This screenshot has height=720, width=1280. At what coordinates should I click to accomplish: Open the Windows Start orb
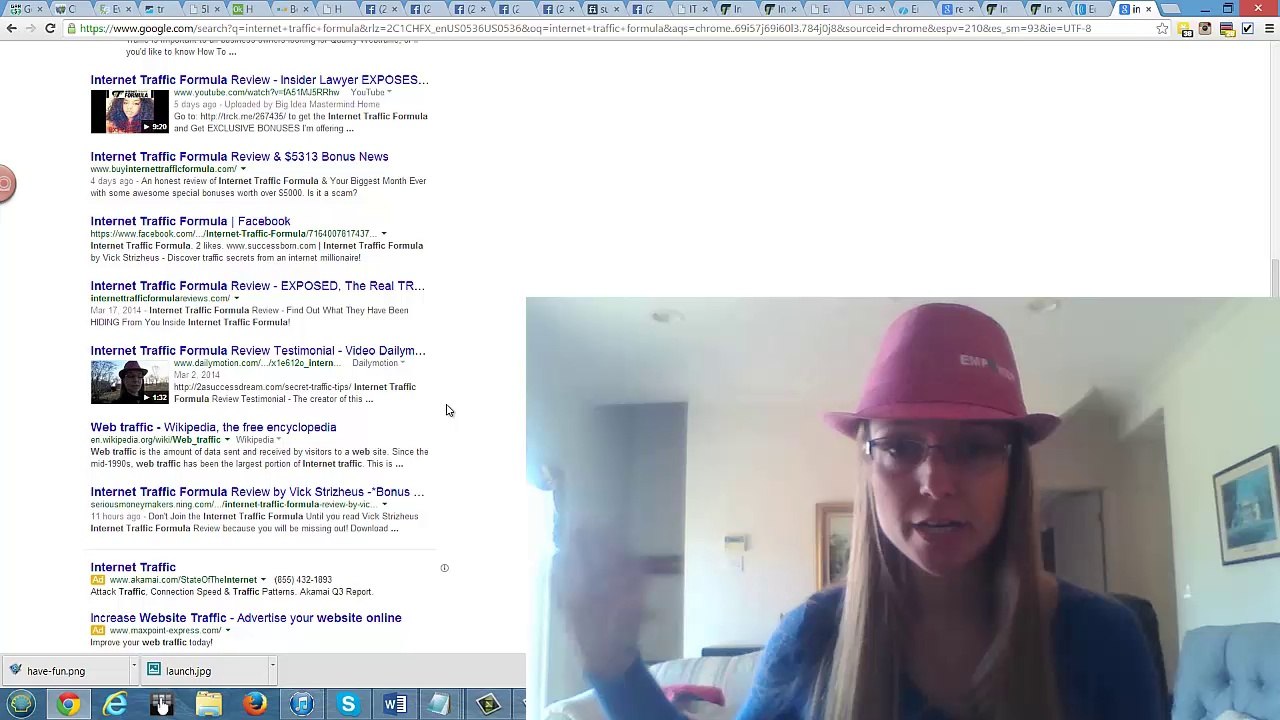[21, 705]
